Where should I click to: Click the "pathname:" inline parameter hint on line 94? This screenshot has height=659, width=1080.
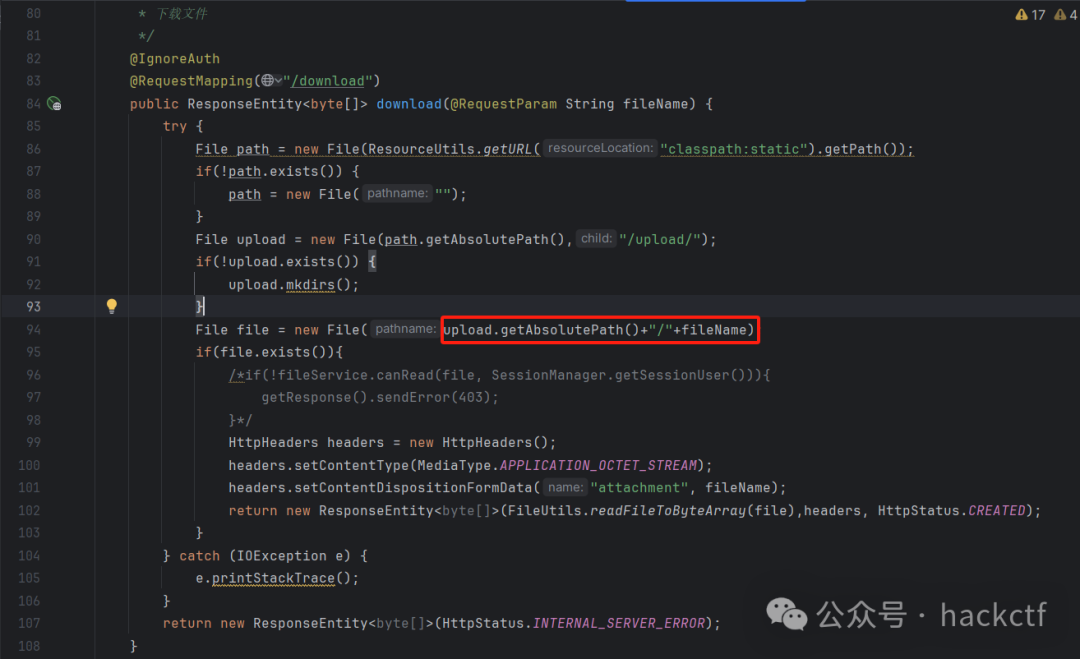click(404, 328)
